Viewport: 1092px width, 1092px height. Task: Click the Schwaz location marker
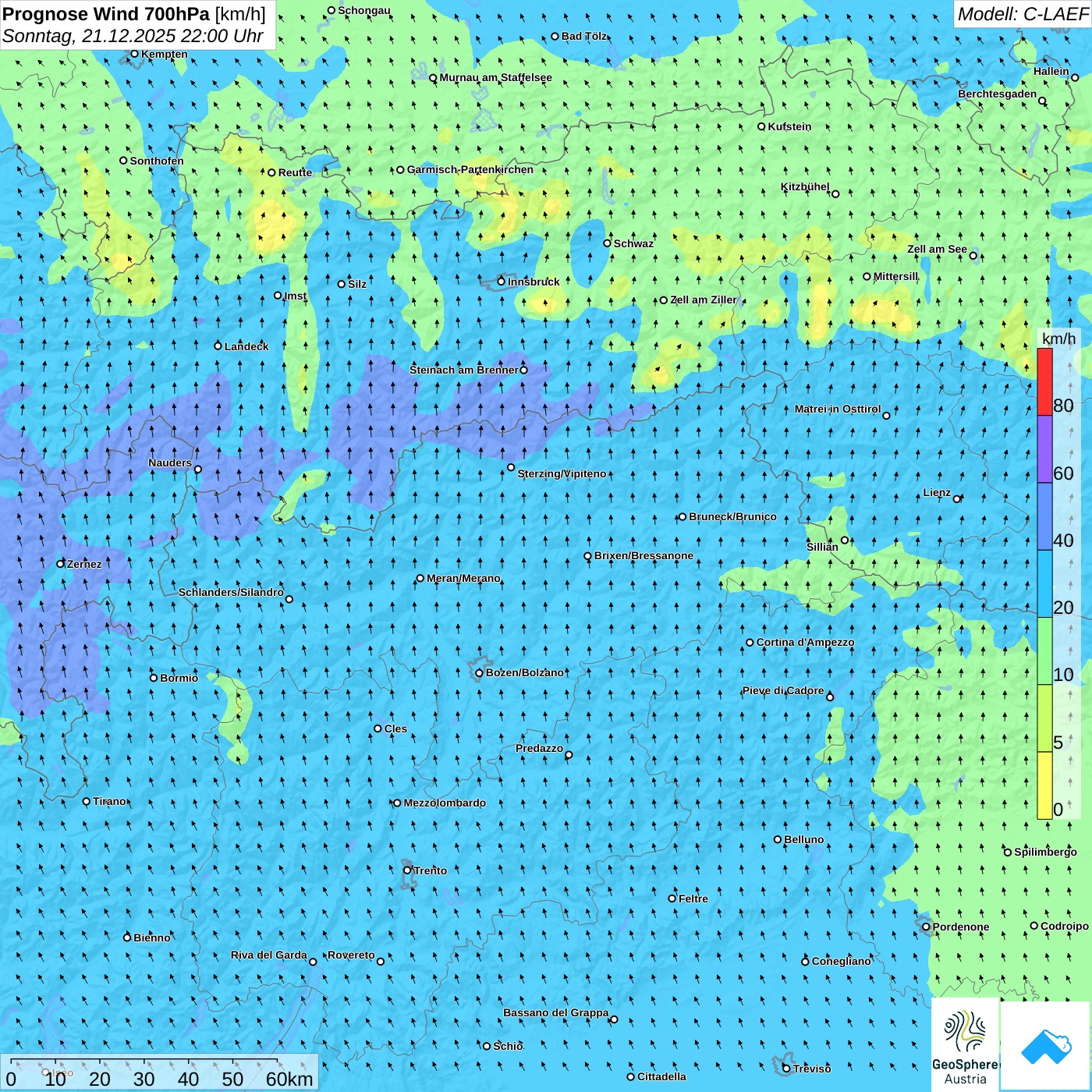pyautogui.click(x=607, y=243)
